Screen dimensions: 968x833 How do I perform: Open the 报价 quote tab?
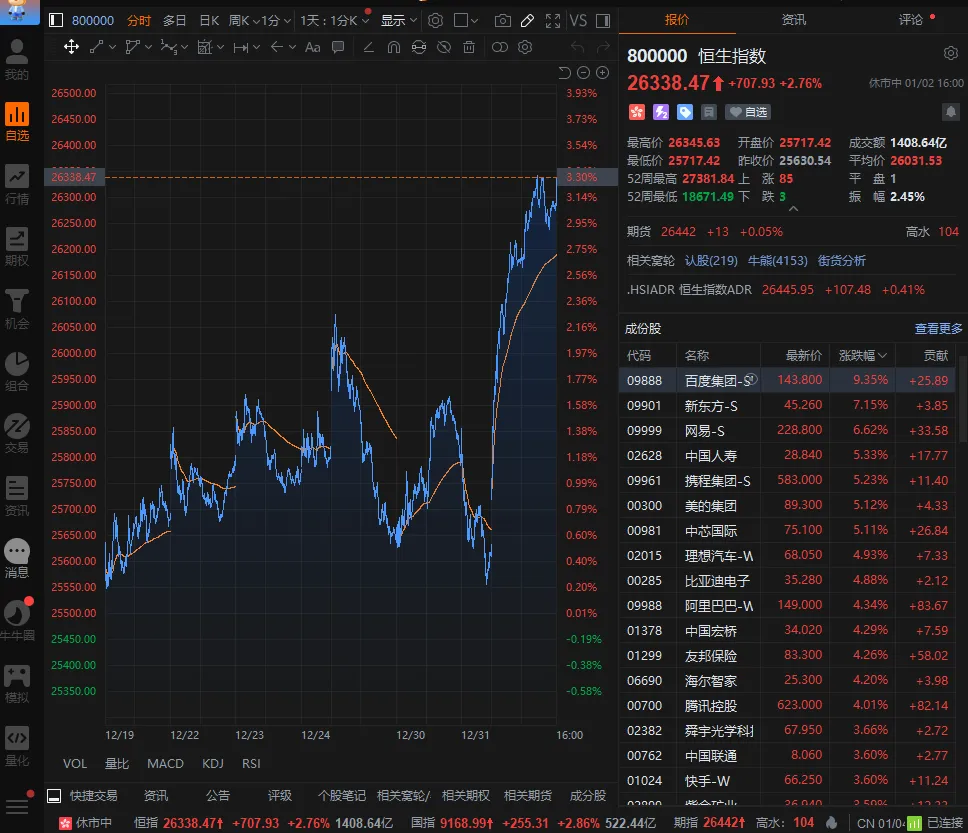tap(677, 20)
